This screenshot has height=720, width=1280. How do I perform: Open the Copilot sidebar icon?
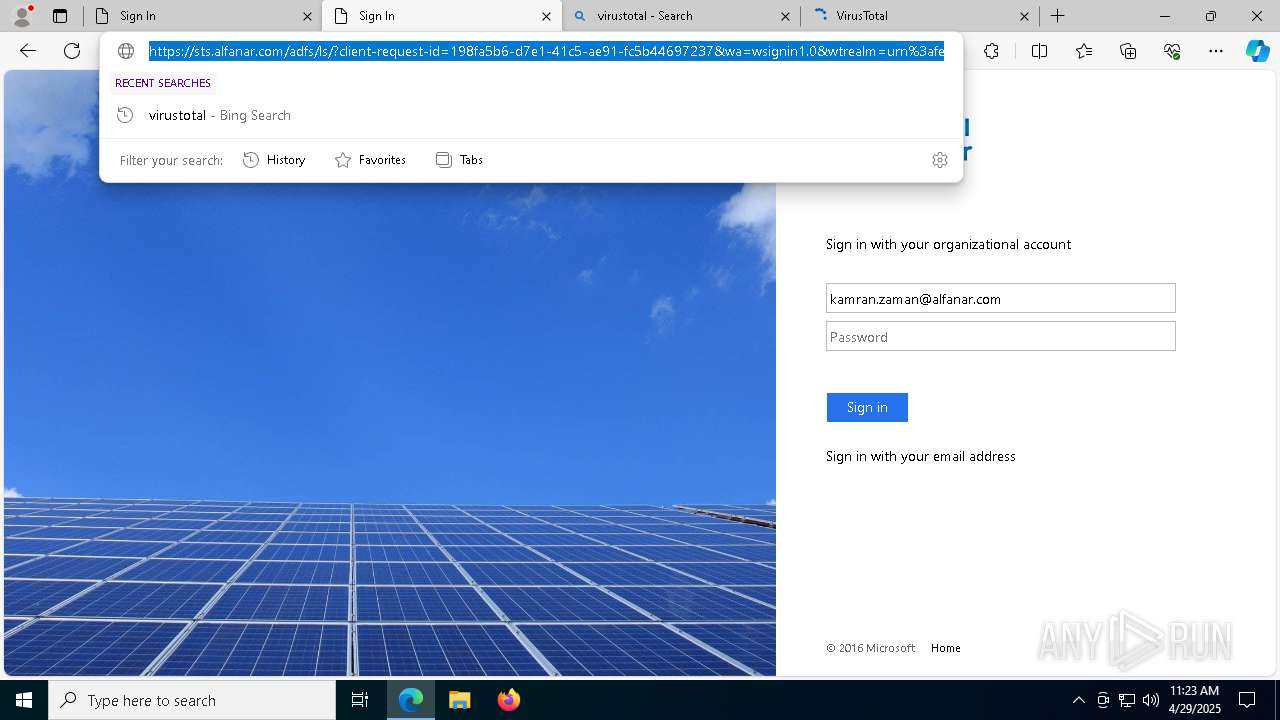pyautogui.click(x=1257, y=51)
